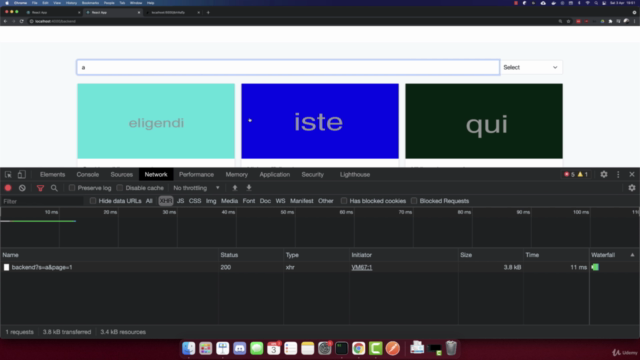
Task: Click the yellow warning count badge
Action: [x=582, y=174]
